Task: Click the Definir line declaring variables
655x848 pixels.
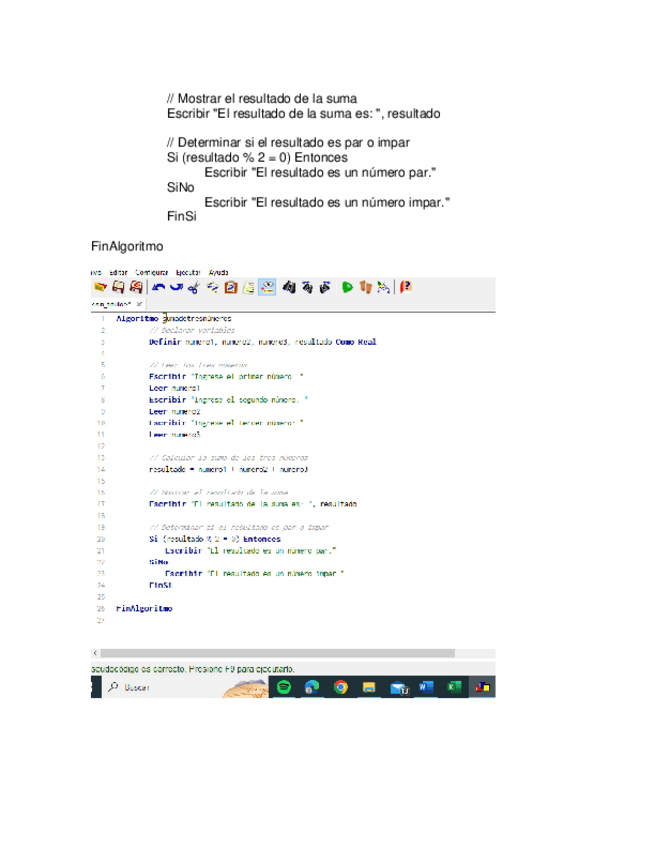Action: pyautogui.click(x=262, y=342)
